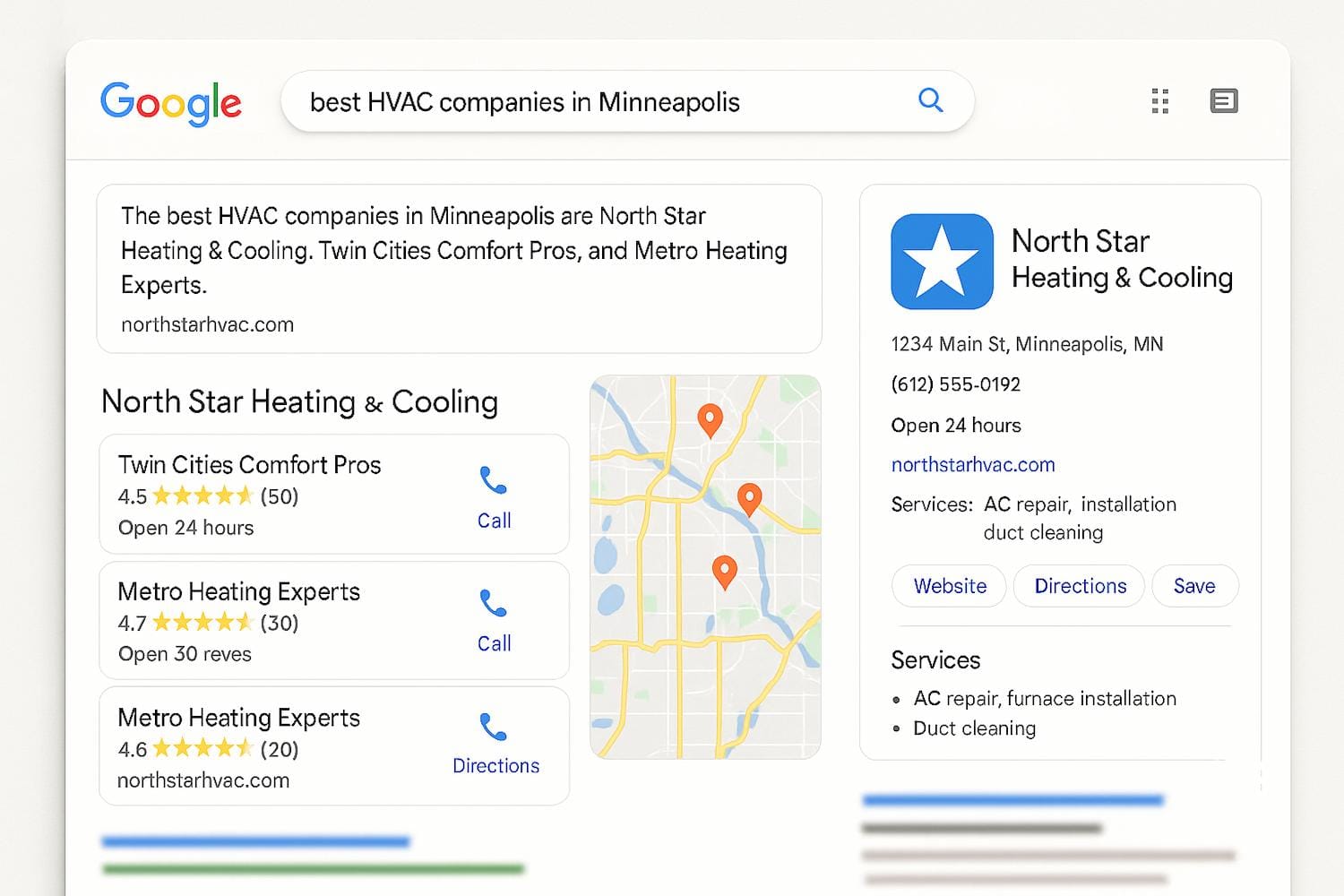Viewport: 1344px width, 896px height.
Task: Open the Twin Cities Comfort Pros listing title
Action: point(249,465)
